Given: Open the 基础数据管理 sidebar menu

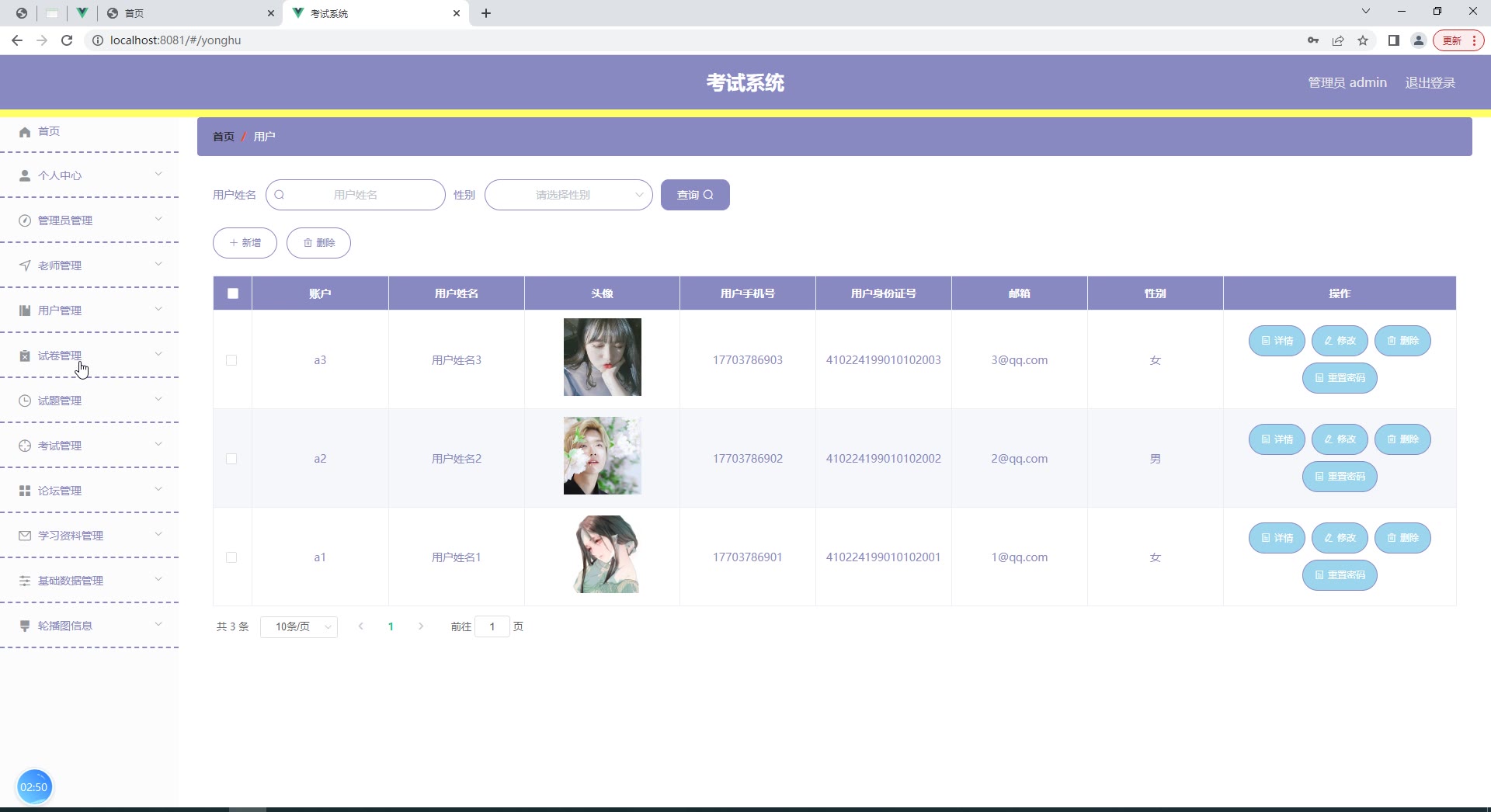Looking at the screenshot, I should point(89,581).
